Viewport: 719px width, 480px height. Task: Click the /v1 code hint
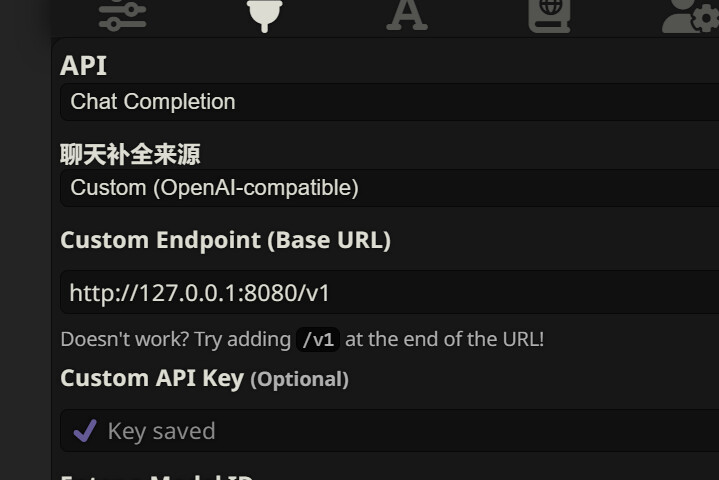(318, 339)
